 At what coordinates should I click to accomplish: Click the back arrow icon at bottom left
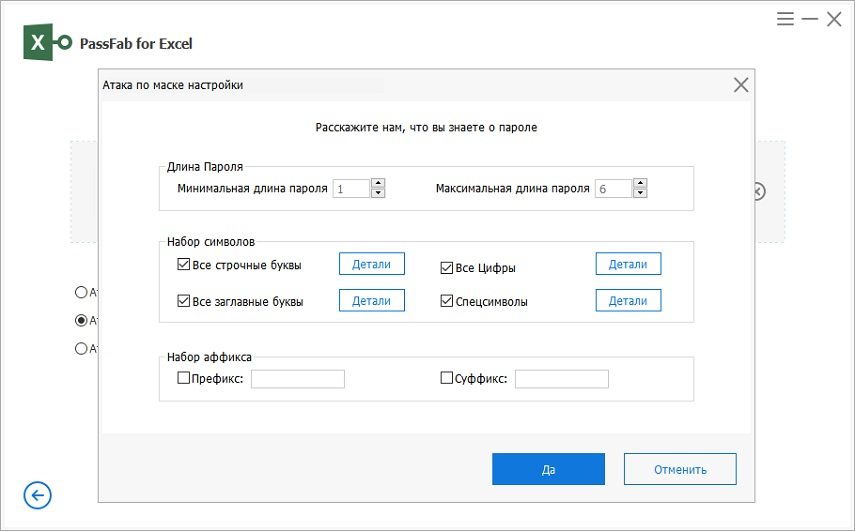38,495
